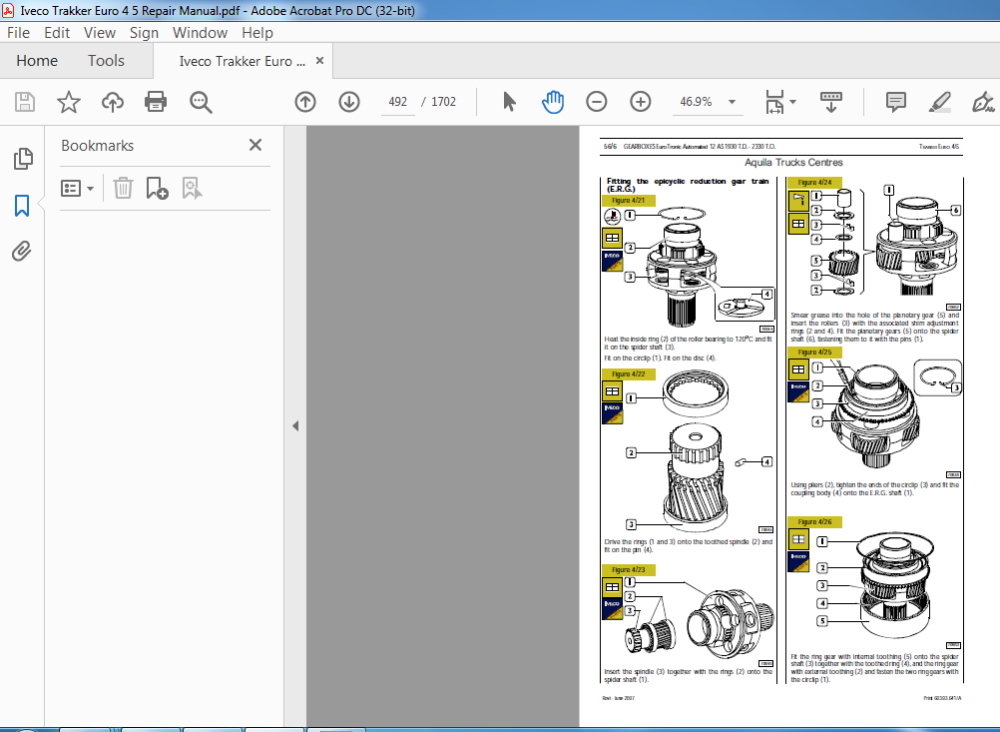
Task: Toggle the Bookmarks side panel icon
Action: point(22,205)
